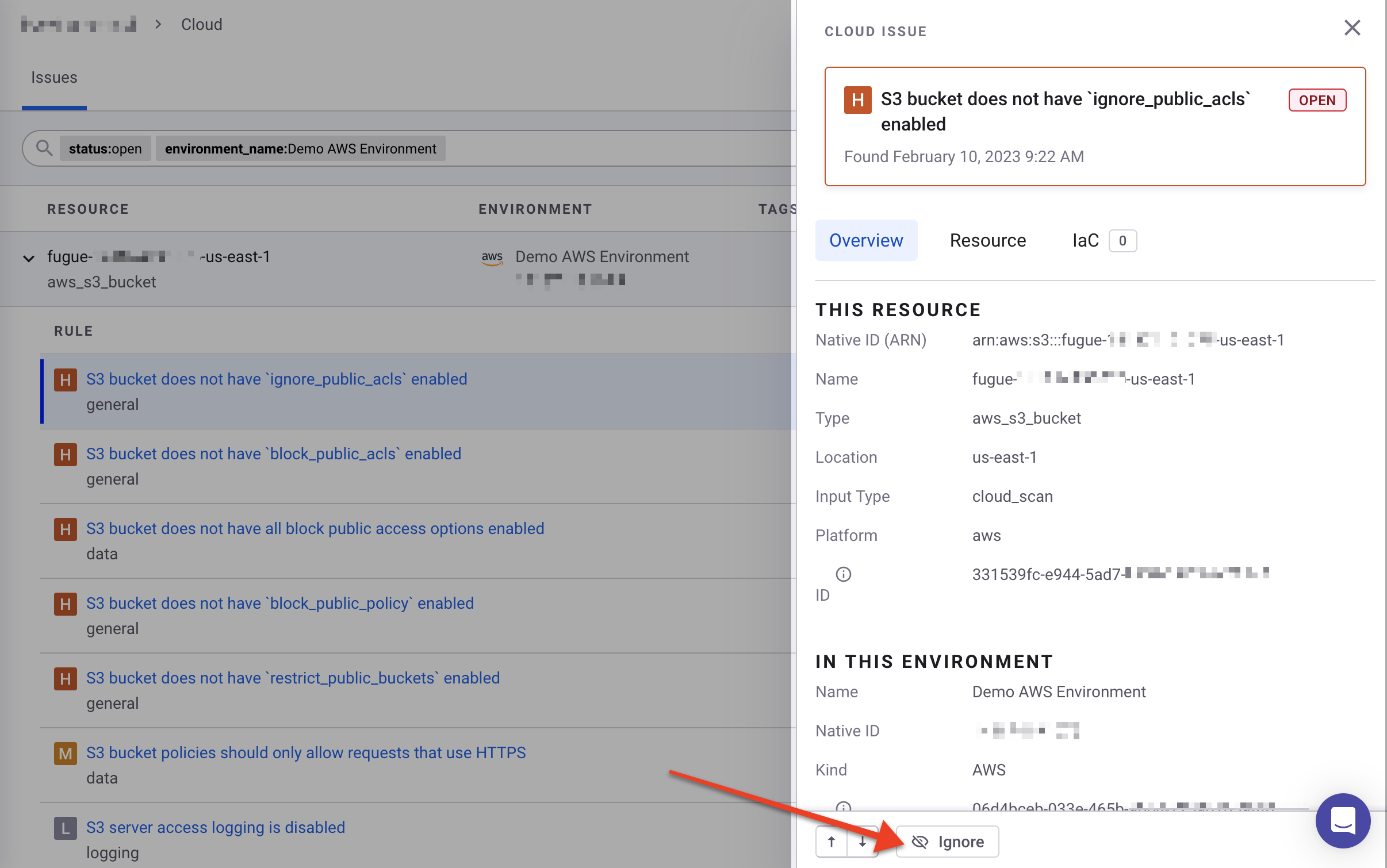Open the IaC tab
This screenshot has width=1387, height=868.
[1086, 240]
